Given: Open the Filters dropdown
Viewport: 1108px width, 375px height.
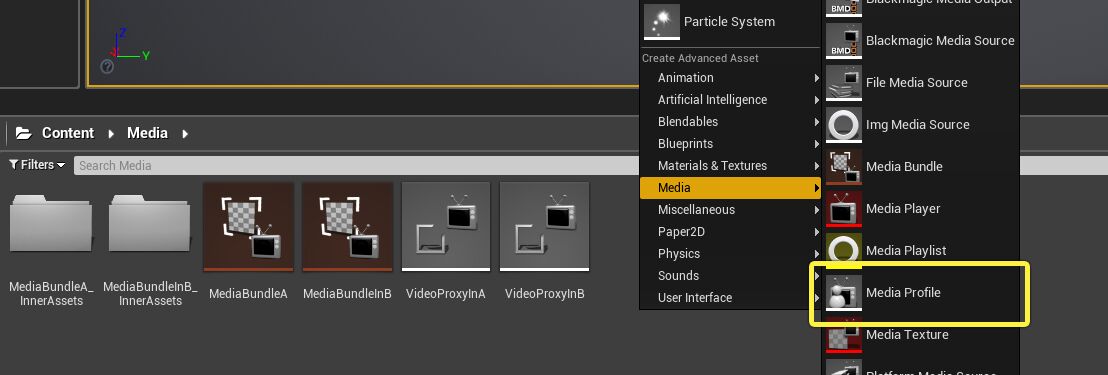Looking at the screenshot, I should pyautogui.click(x=37, y=165).
